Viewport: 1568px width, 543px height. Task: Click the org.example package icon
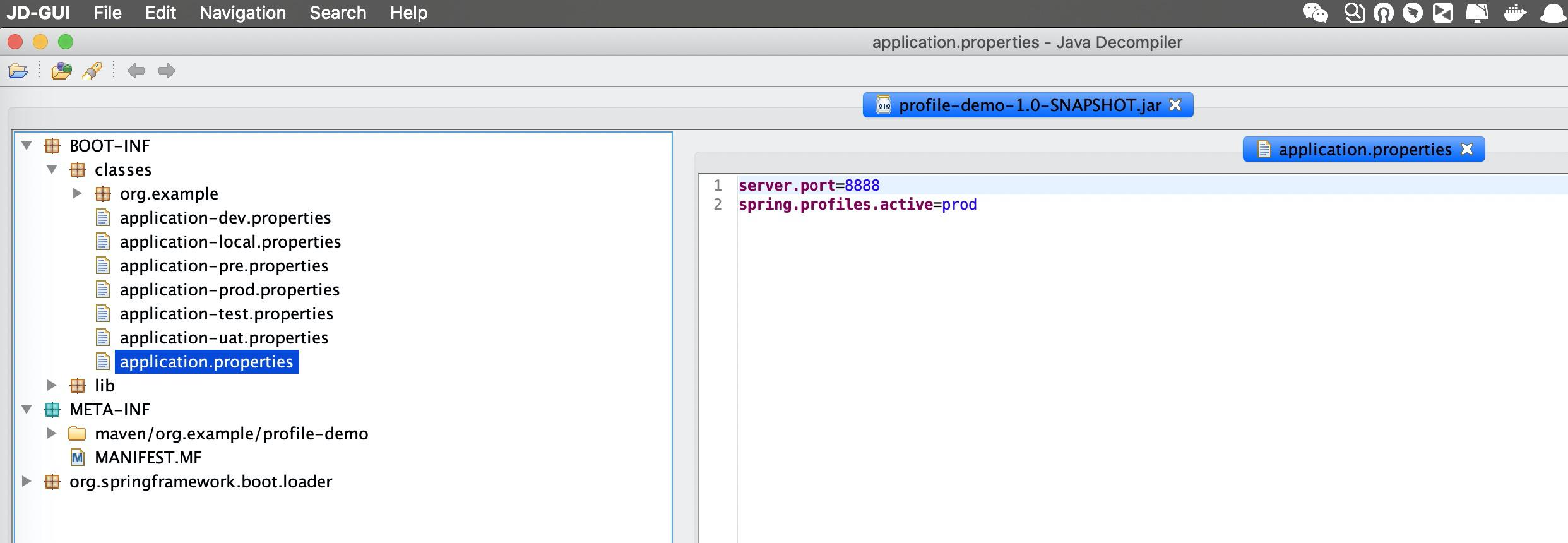(x=103, y=194)
